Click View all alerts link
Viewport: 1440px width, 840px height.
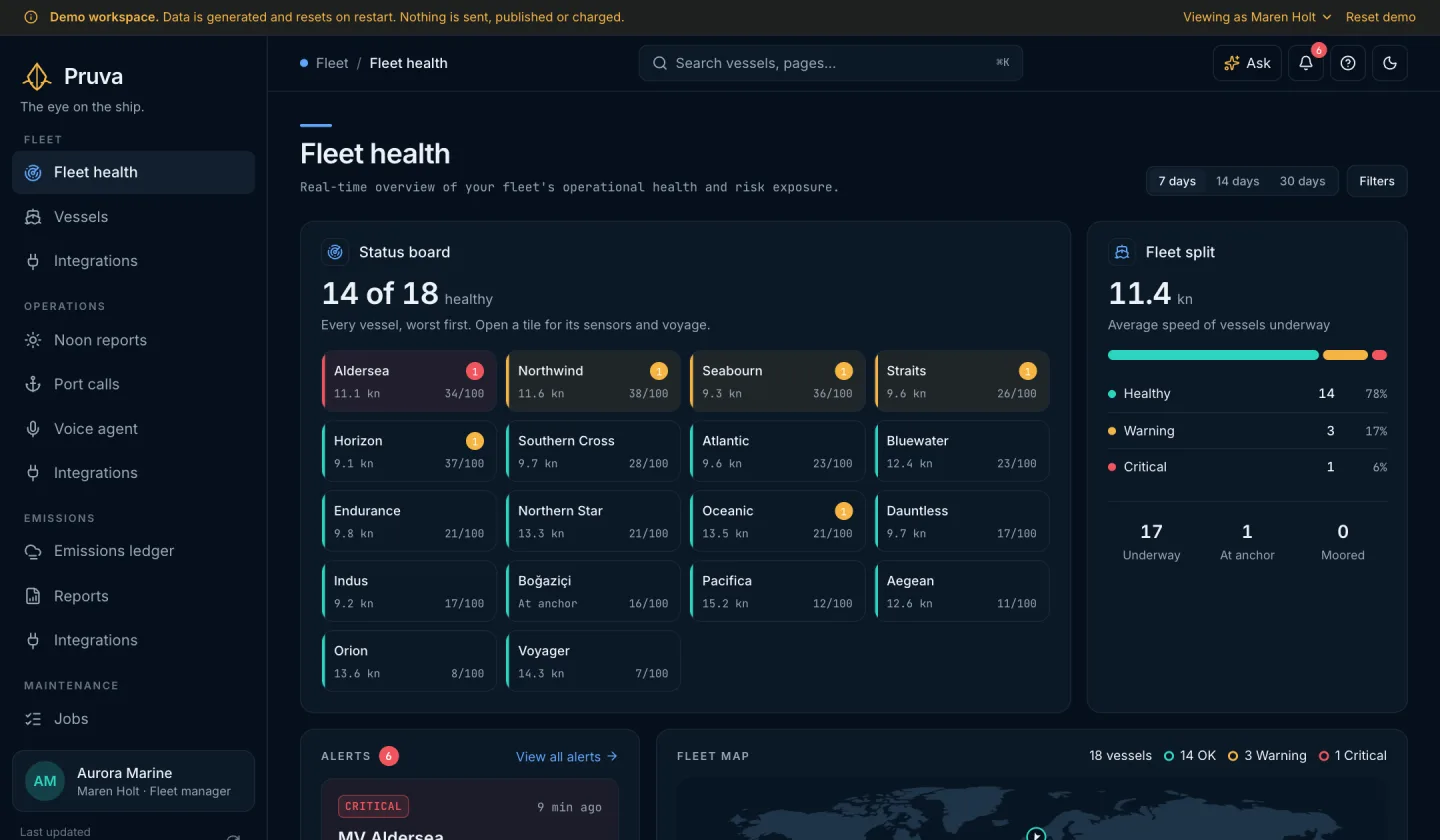(x=566, y=757)
